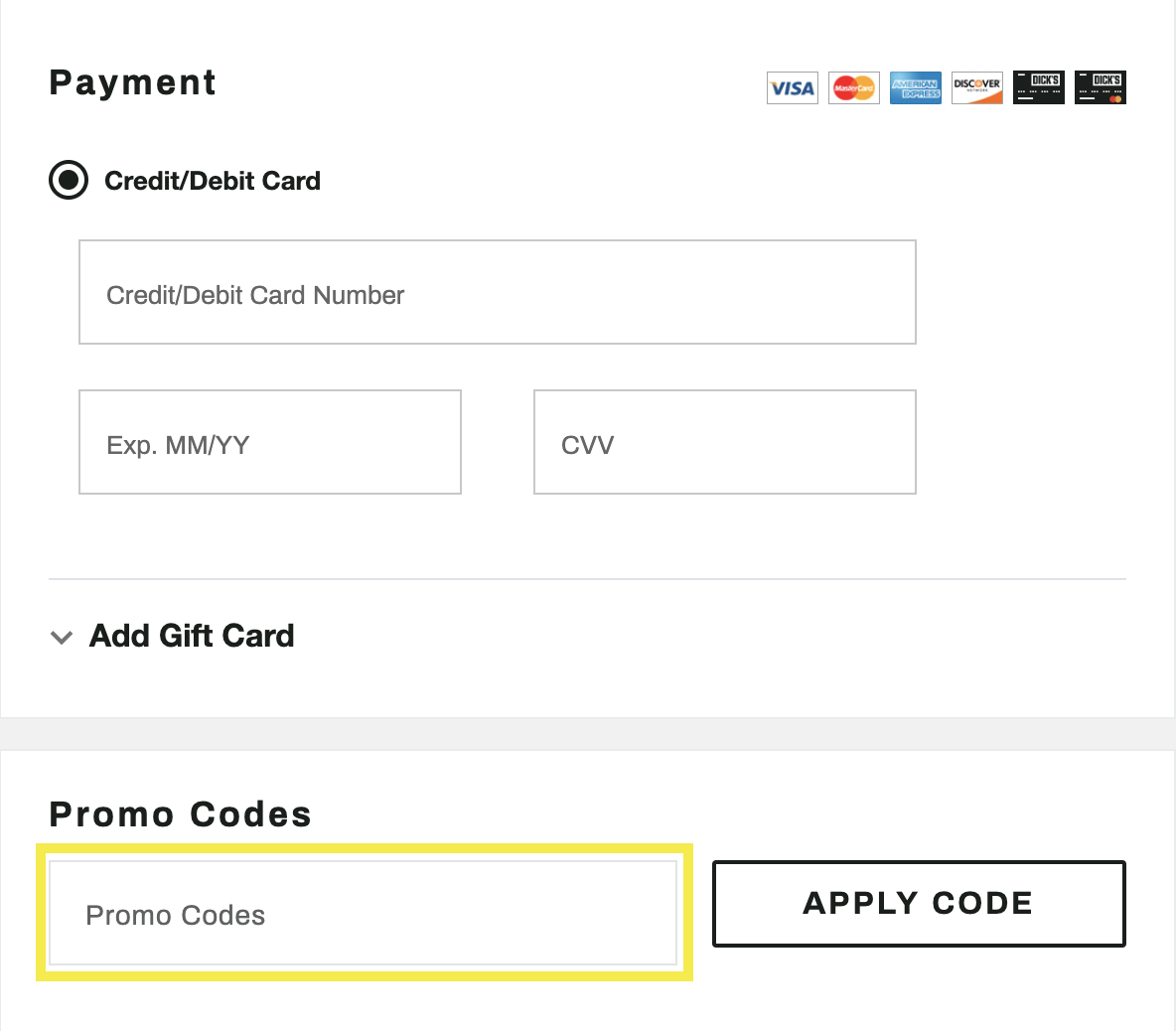Click the Promo Codes section heading
The height and width of the screenshot is (1031, 1176).
click(181, 814)
